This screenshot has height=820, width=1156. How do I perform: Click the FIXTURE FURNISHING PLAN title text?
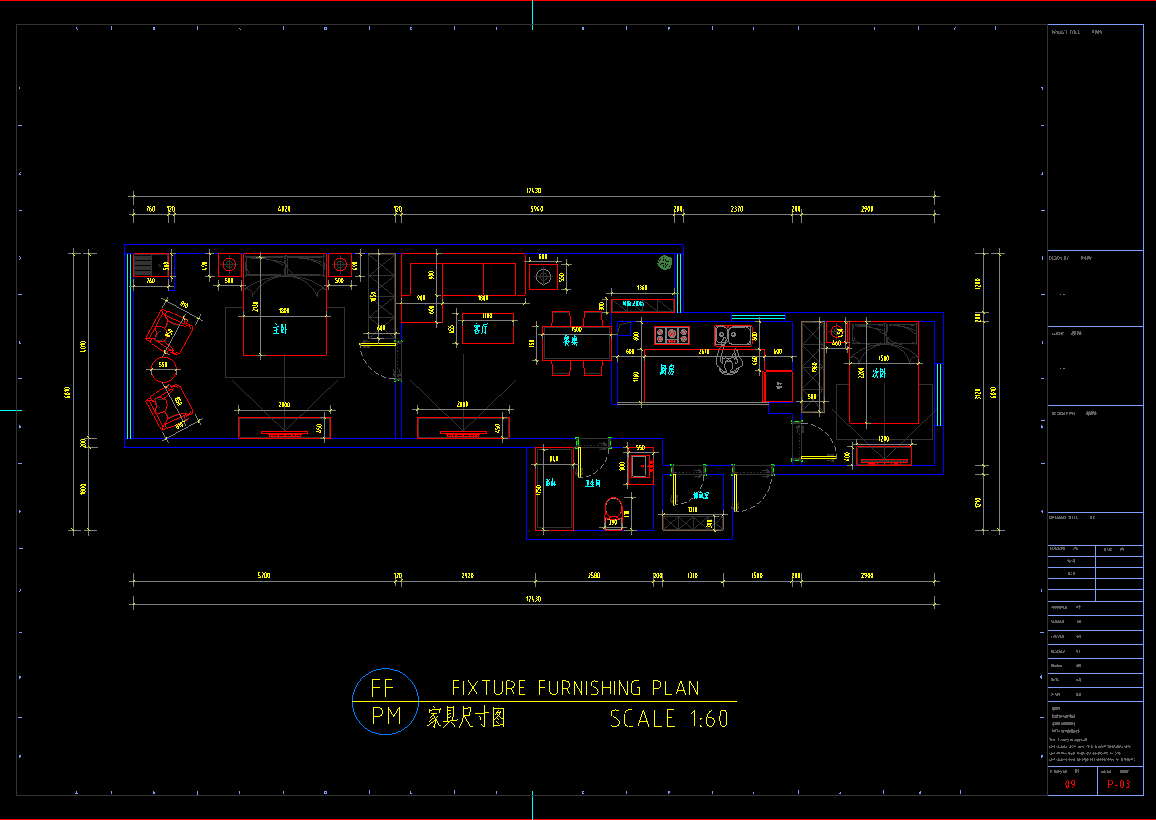pyautogui.click(x=575, y=688)
